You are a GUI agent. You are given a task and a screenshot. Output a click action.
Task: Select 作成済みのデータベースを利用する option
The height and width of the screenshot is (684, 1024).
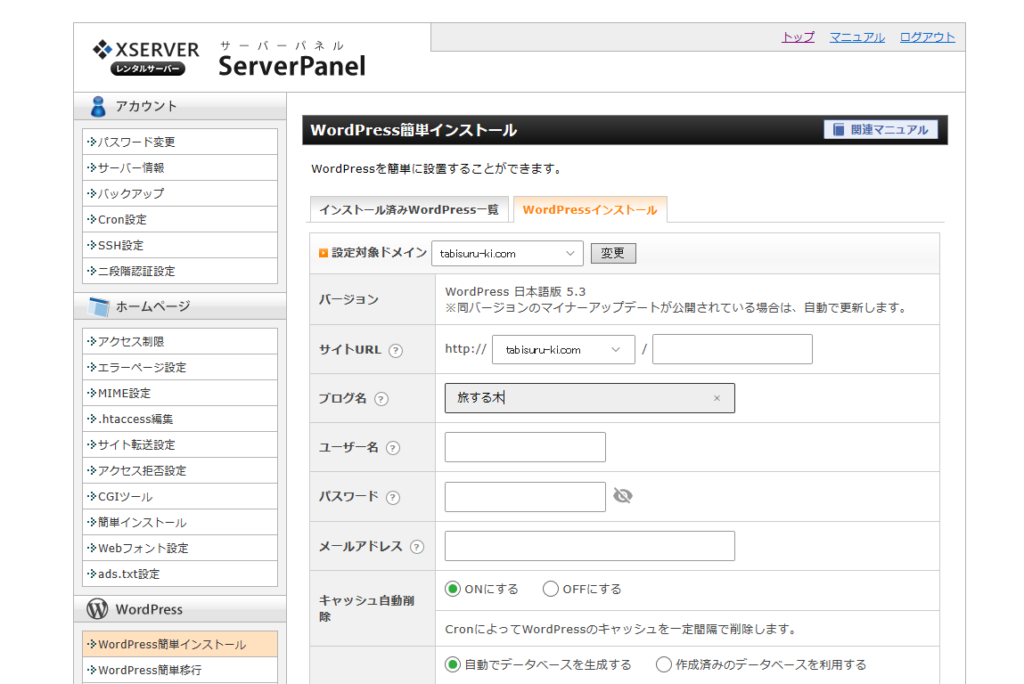(x=664, y=664)
